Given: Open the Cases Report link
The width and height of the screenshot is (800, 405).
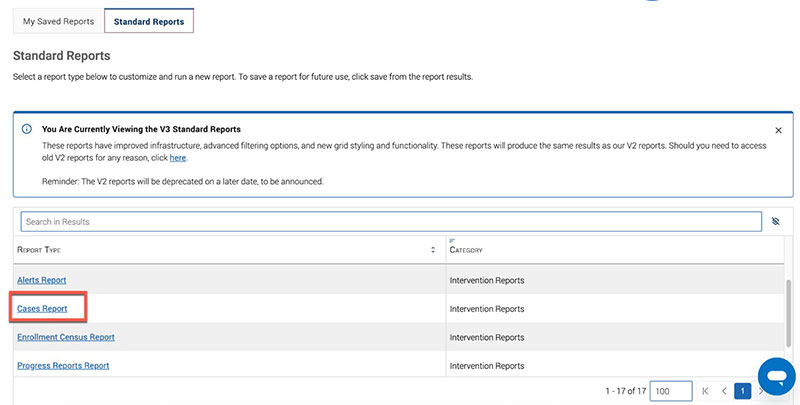Looking at the screenshot, I should point(42,309).
